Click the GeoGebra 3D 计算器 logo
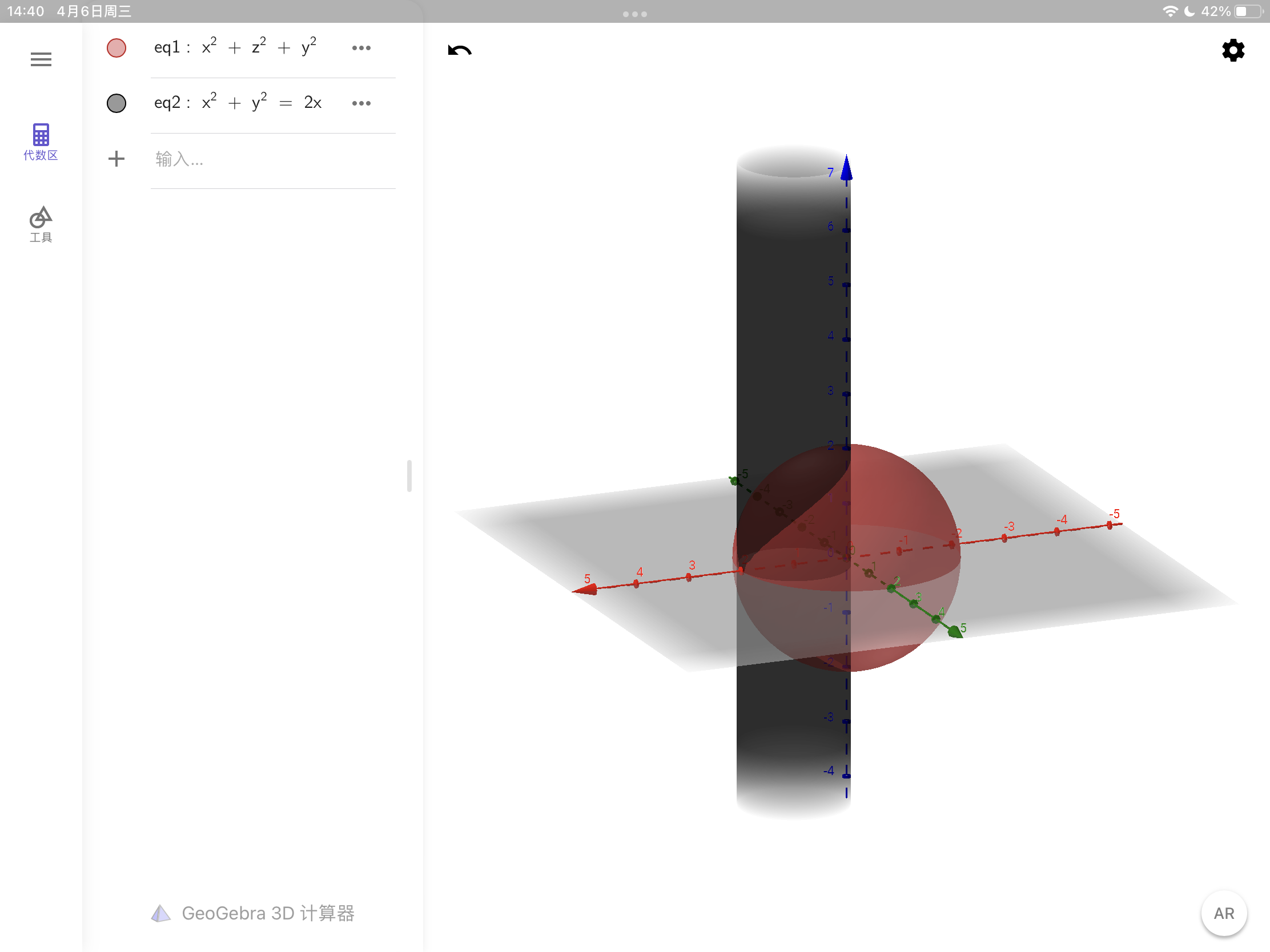 [253, 913]
